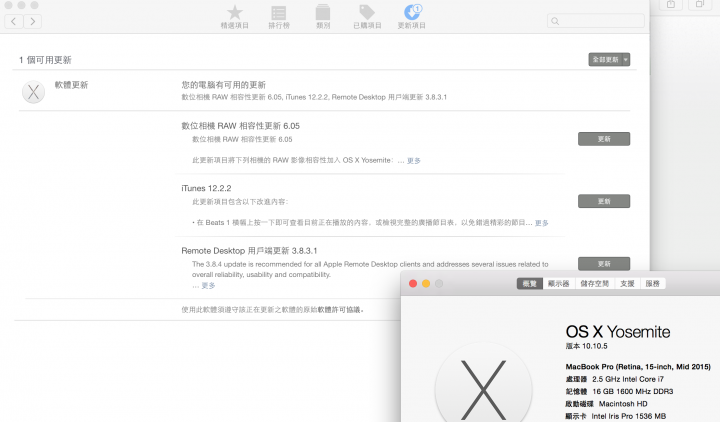Update Remote Desktop client 3.8.3.1
This screenshot has height=422, width=720.
(x=604, y=264)
